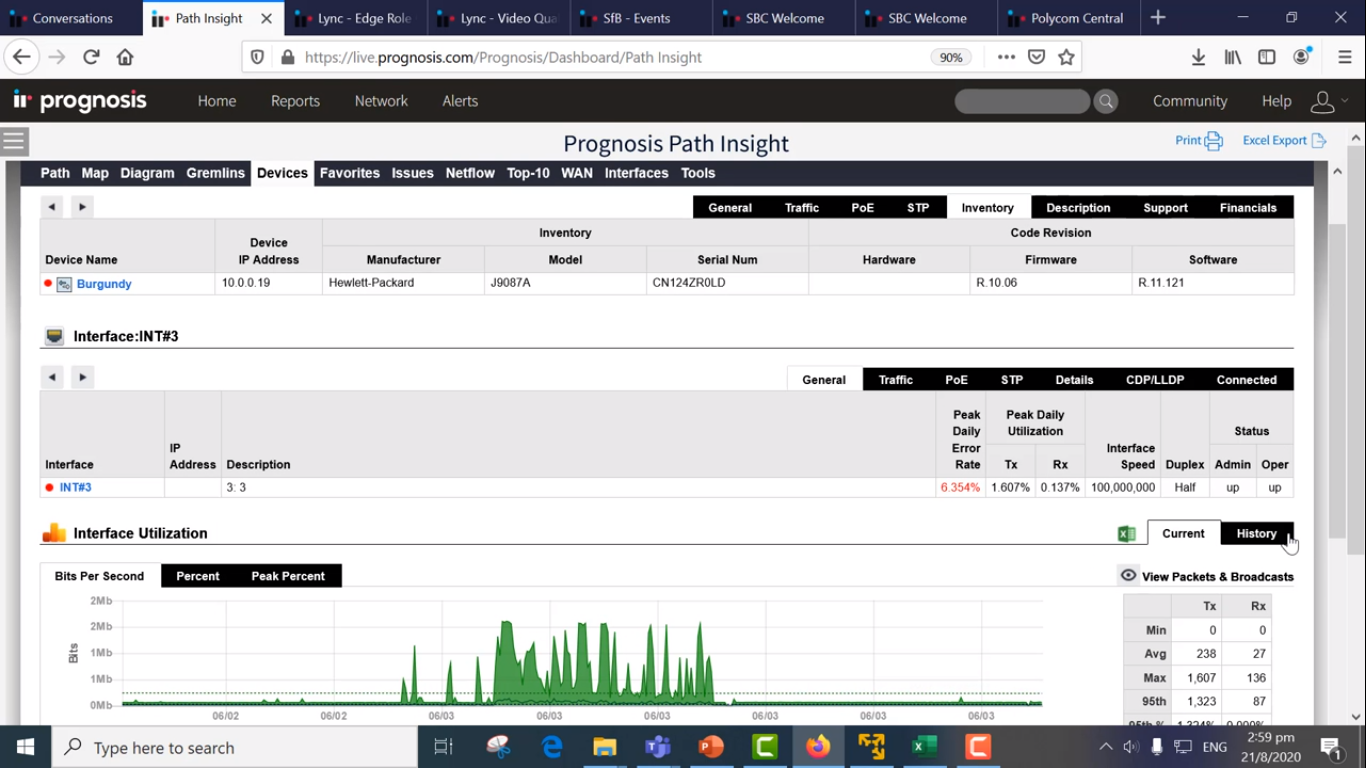Bookmark this page with the star icon
This screenshot has height=768, width=1366.
pos(1067,57)
